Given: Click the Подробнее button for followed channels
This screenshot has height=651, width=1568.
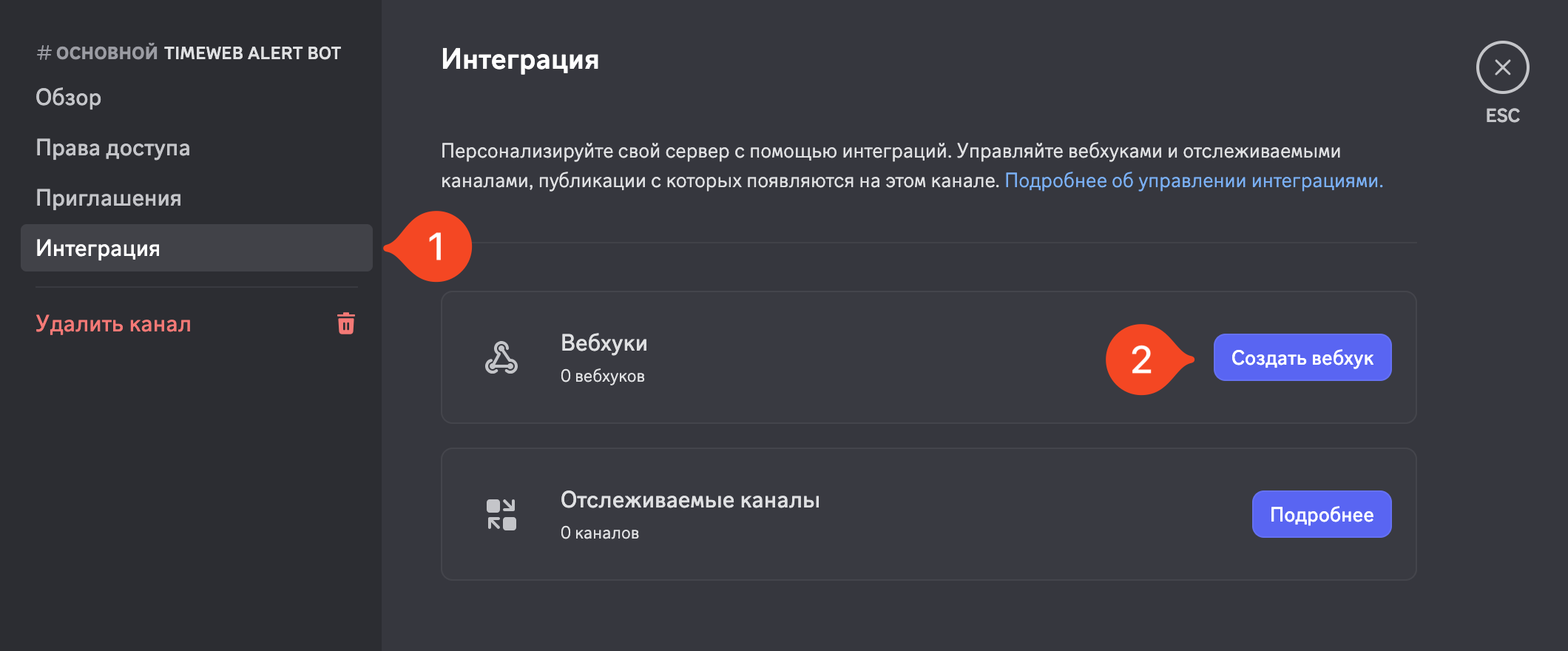Looking at the screenshot, I should point(1321,514).
